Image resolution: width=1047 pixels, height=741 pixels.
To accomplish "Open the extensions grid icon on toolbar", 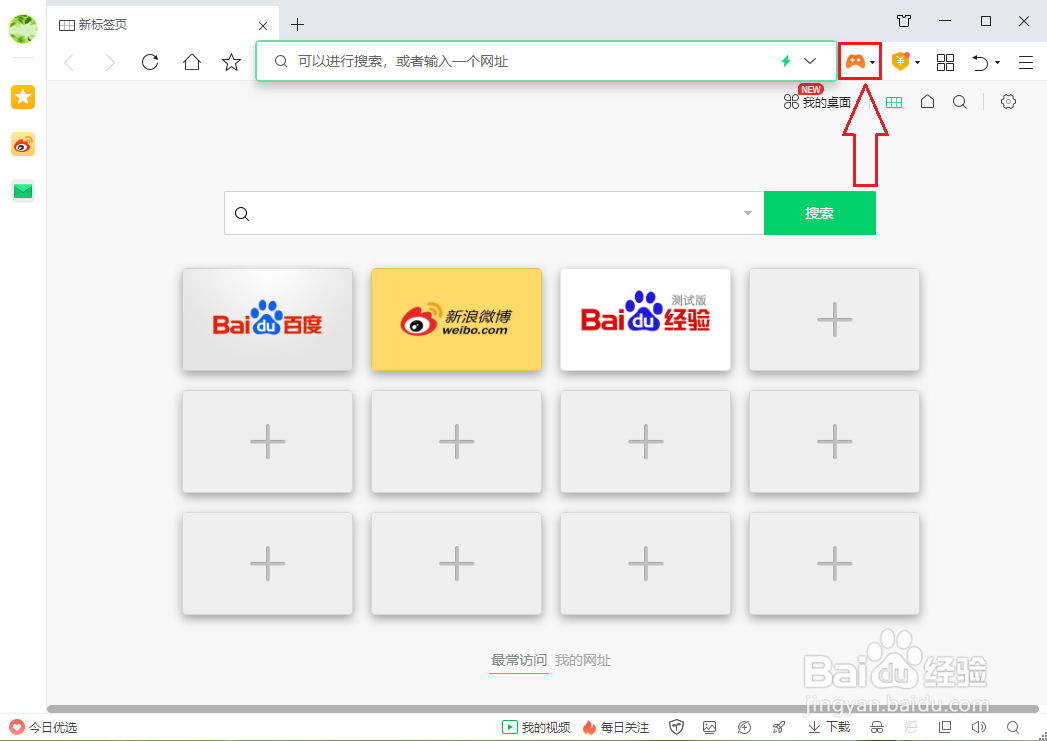I will pos(944,61).
